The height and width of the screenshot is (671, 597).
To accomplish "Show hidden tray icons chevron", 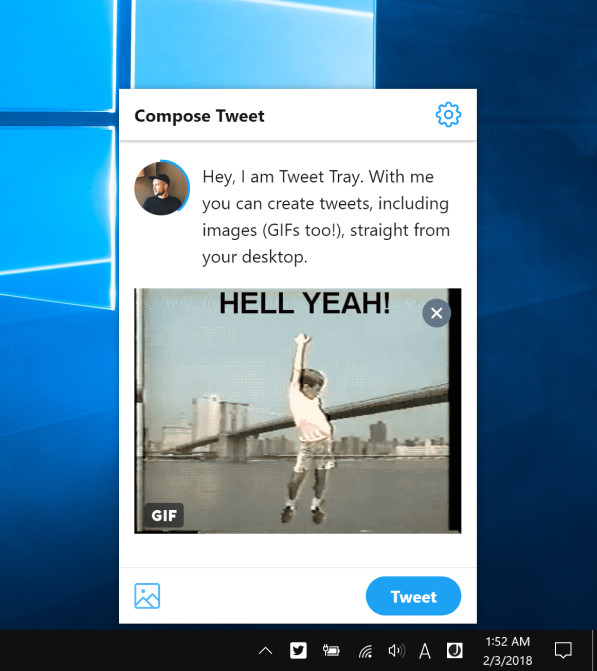I will tap(266, 651).
